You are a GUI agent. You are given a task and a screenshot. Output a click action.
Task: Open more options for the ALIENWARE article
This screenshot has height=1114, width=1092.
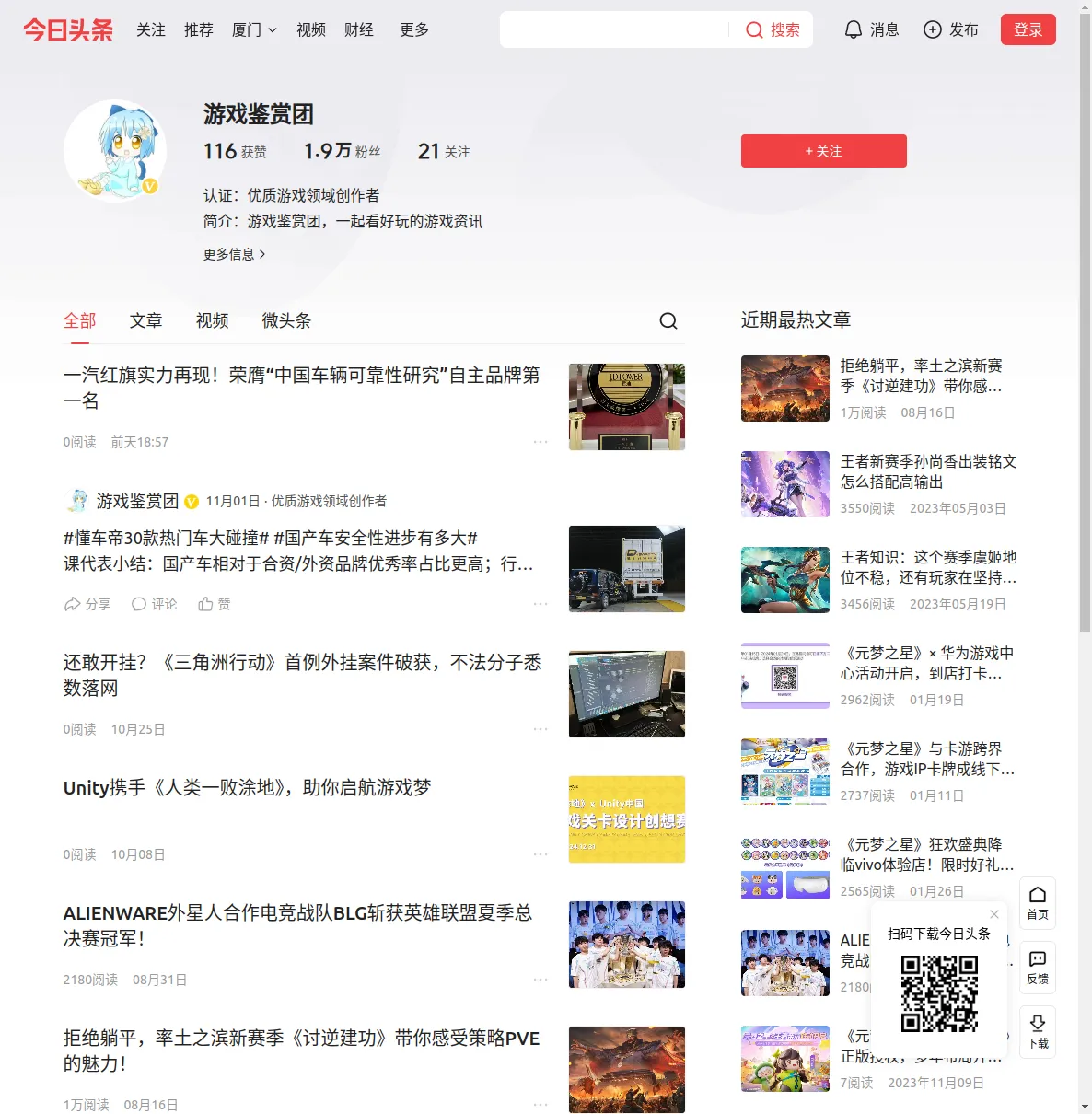click(x=540, y=980)
